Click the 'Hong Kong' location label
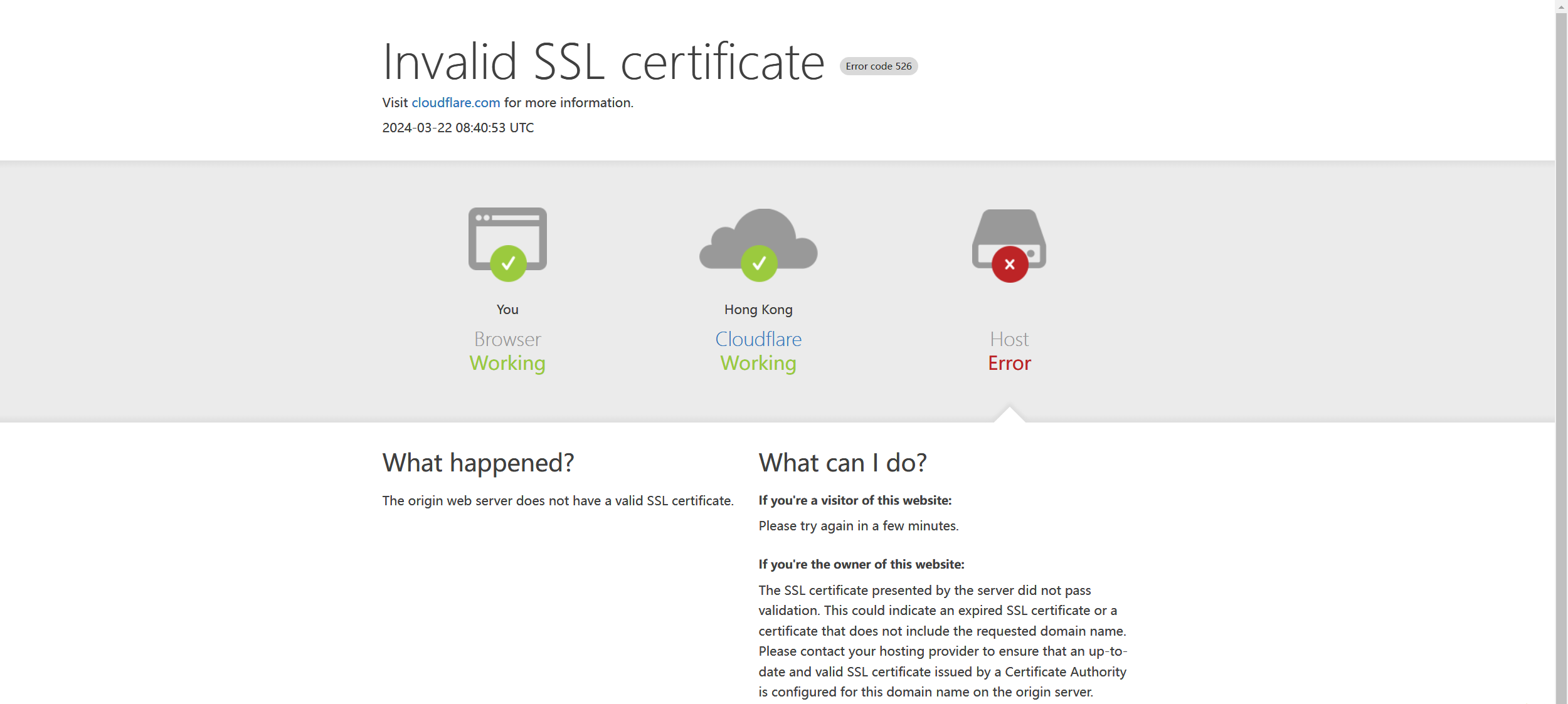The image size is (1568, 704). click(x=758, y=310)
